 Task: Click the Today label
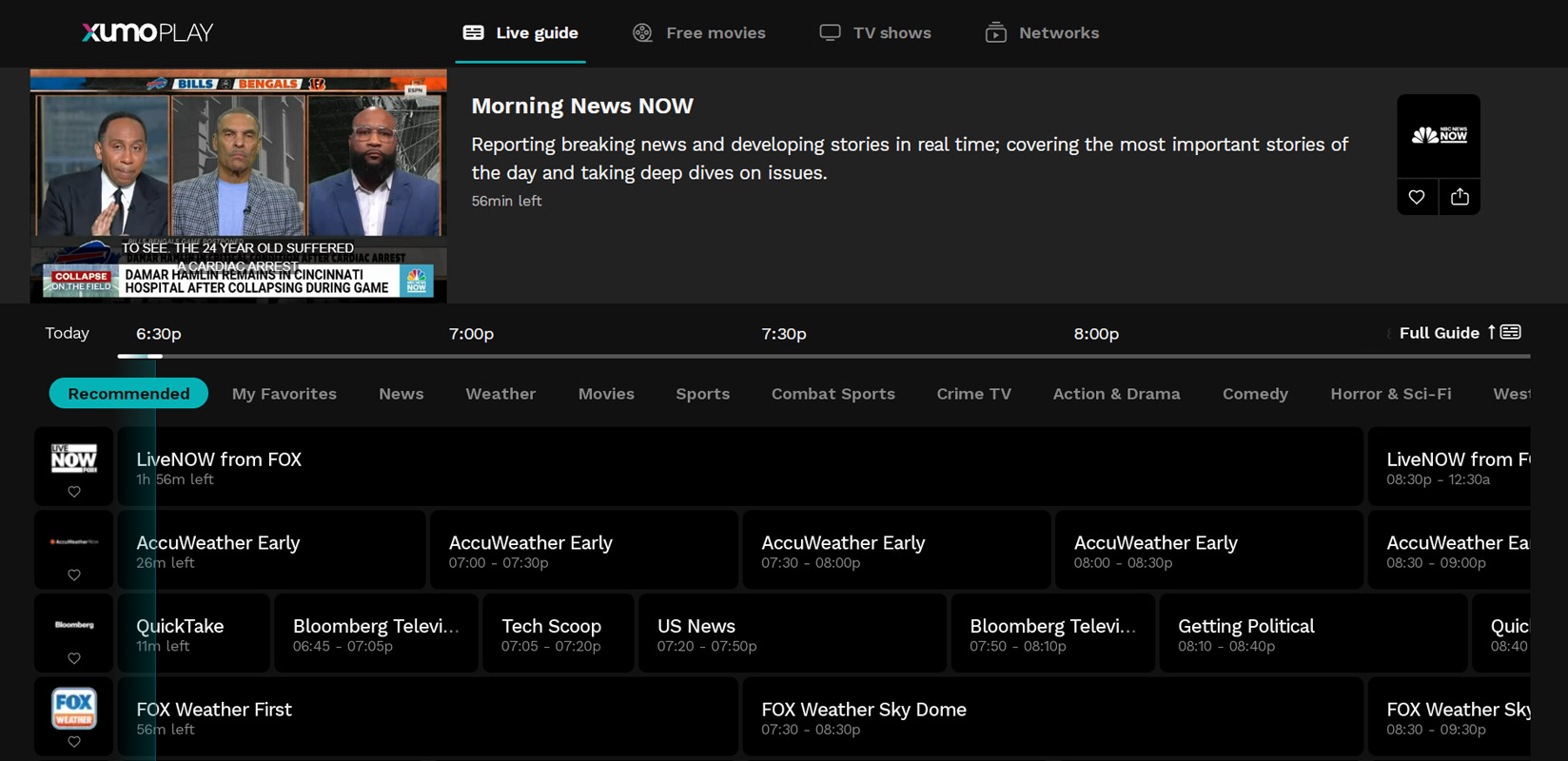(x=67, y=333)
